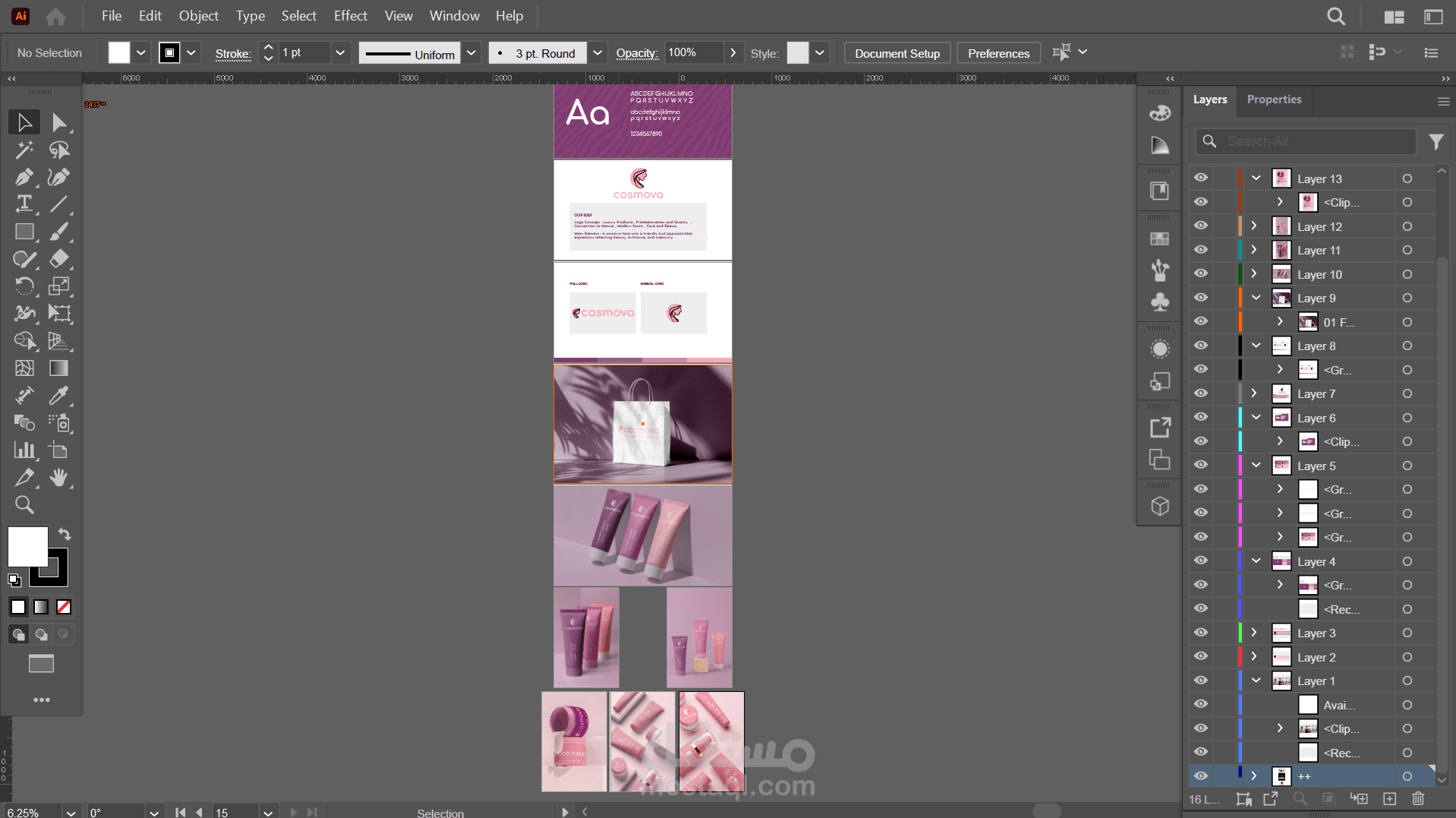Viewport: 1456px width, 818px height.
Task: Collapse Layer 9 contents
Action: point(1256,298)
